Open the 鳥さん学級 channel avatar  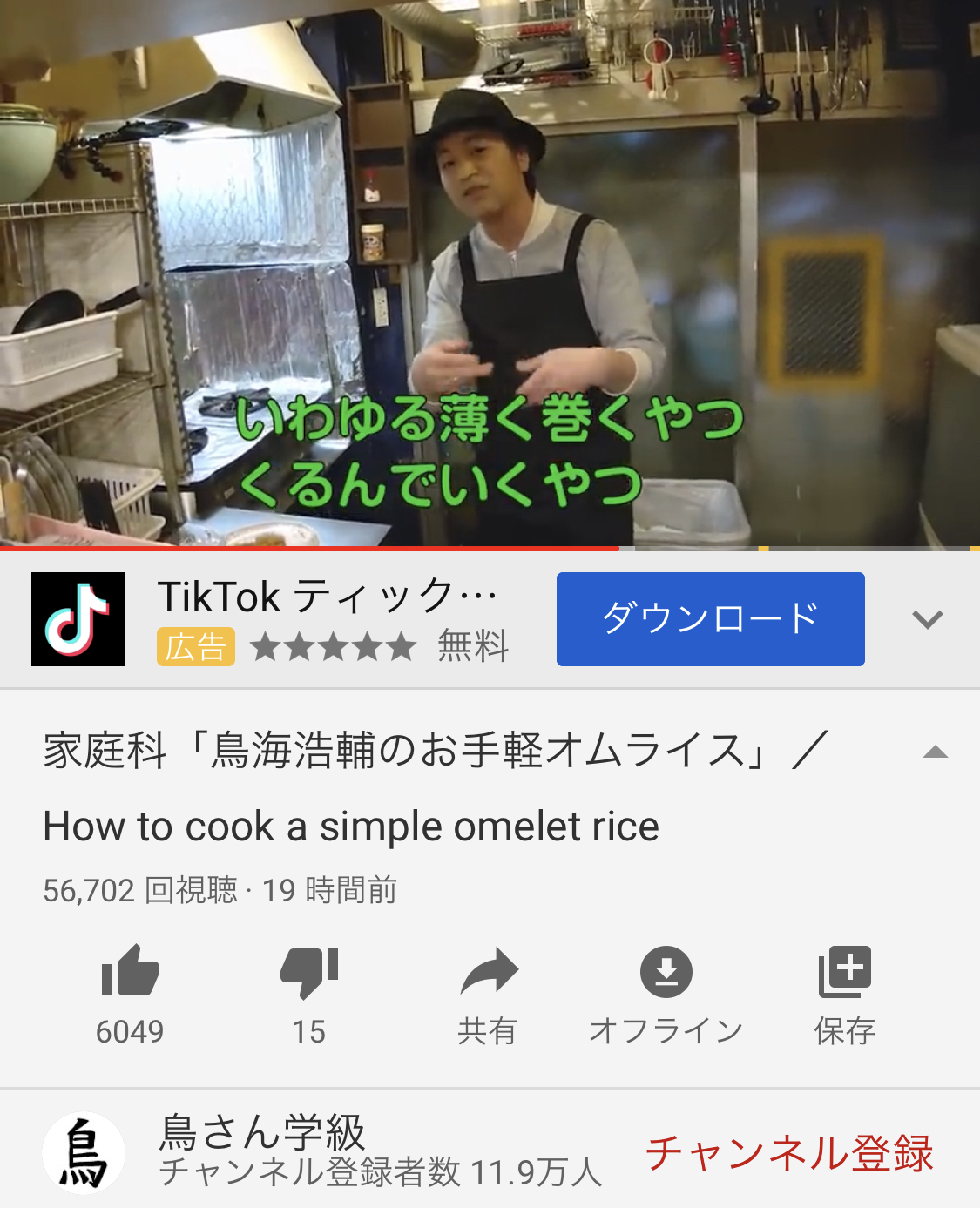pyautogui.click(x=84, y=1153)
